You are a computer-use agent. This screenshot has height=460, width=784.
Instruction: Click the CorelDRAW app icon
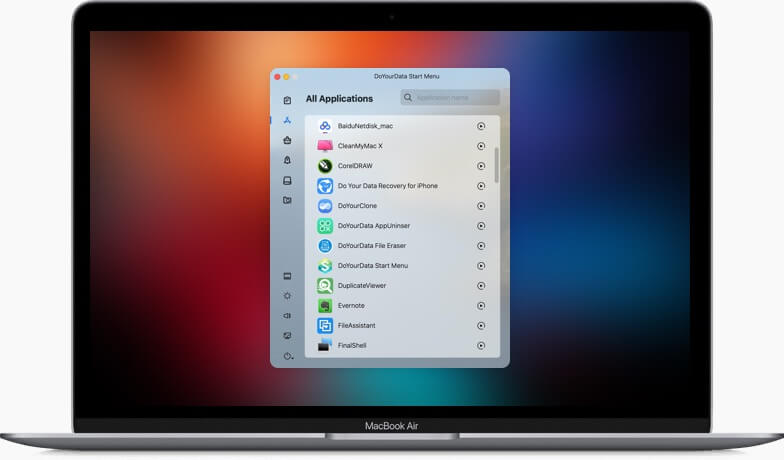(325, 166)
